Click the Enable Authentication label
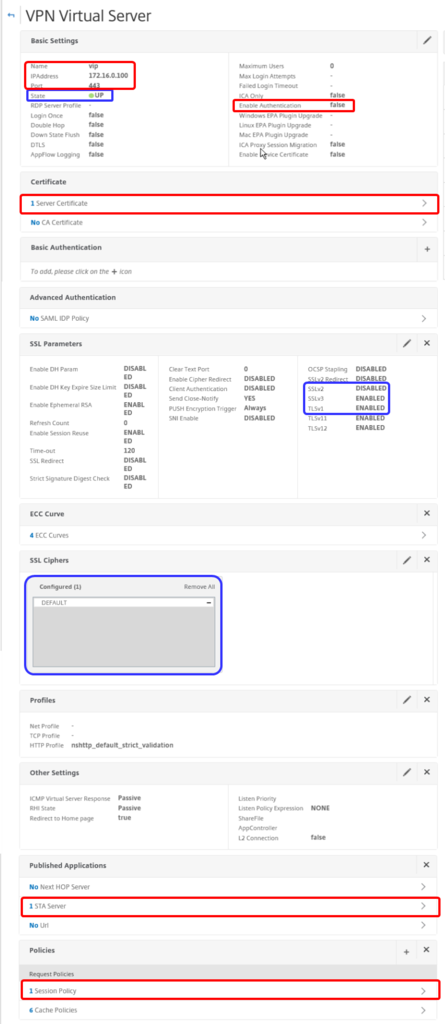445x1024 pixels. pos(270,104)
